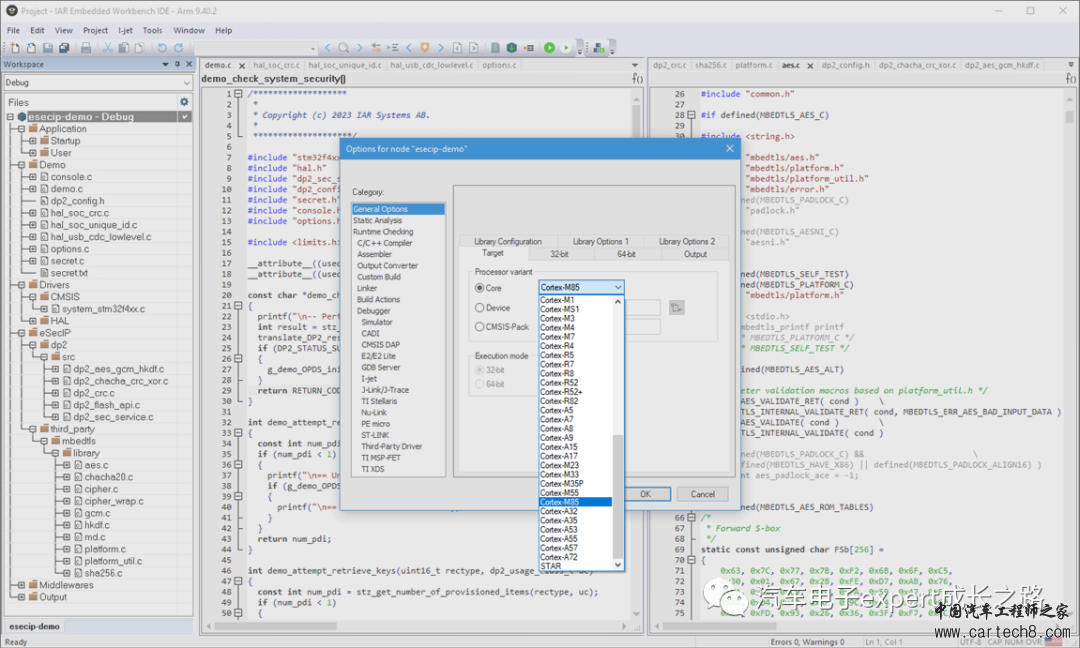Open the Project menu
The height and width of the screenshot is (648, 1080).
coord(95,30)
